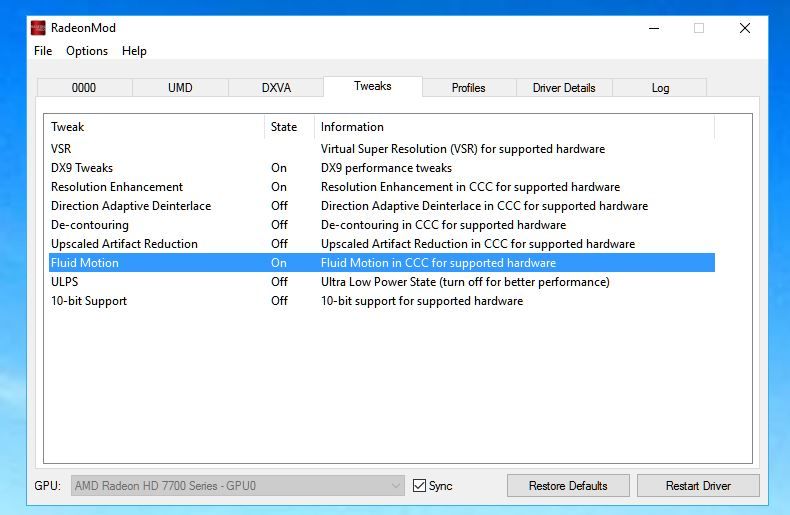Select the VSR tweak row
This screenshot has width=790, height=515.
[x=382, y=149]
